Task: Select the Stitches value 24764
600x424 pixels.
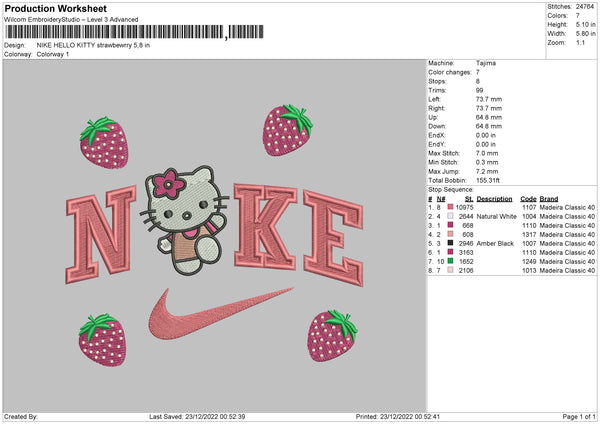Action: click(x=585, y=7)
